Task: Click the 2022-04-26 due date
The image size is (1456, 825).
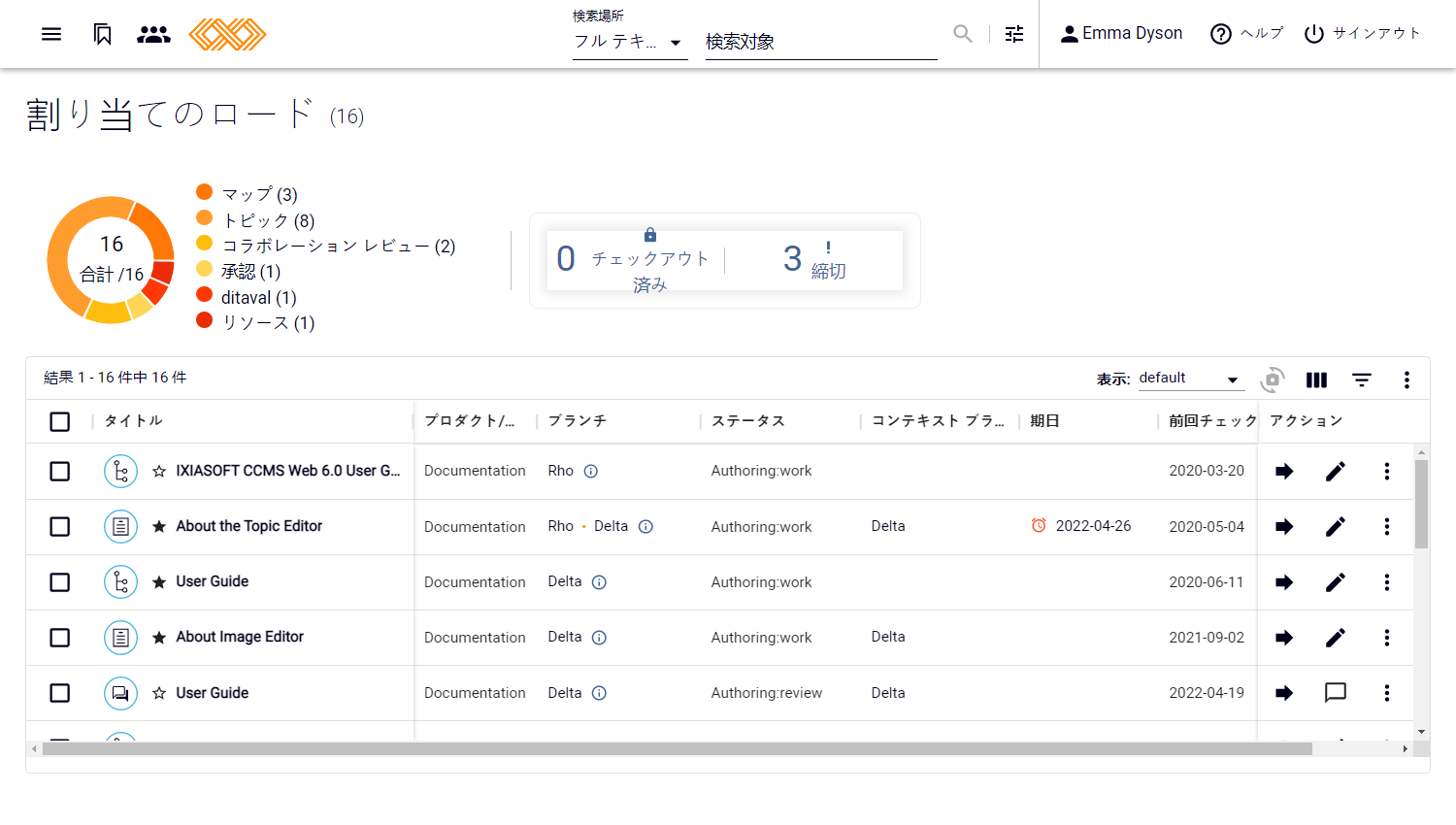Action: coord(1094,526)
